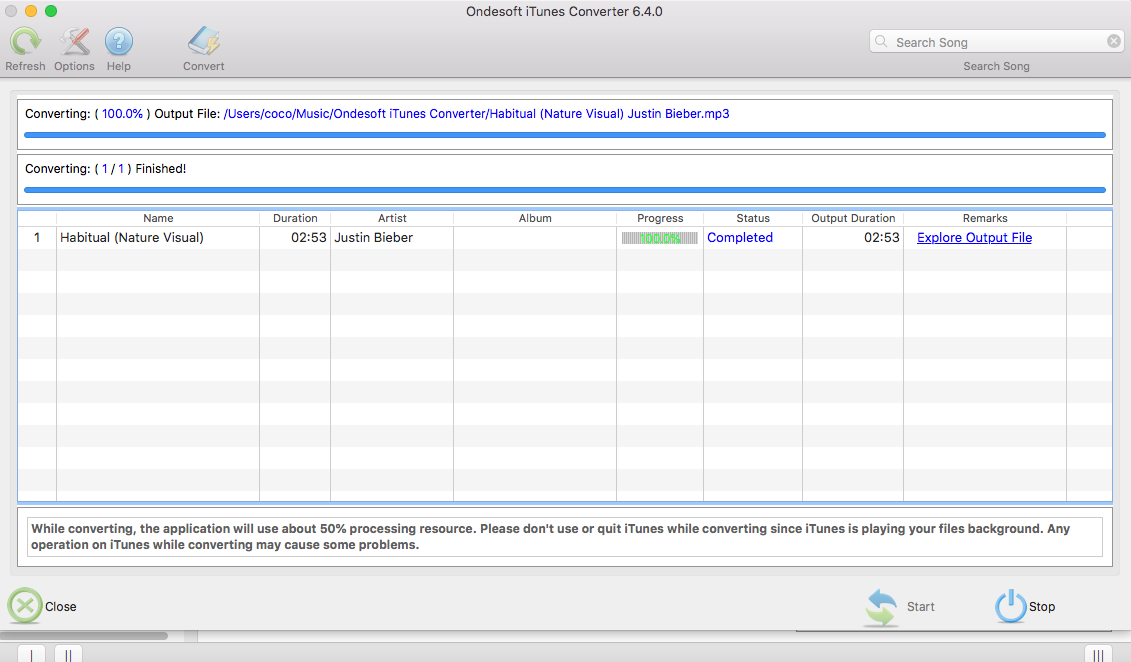Screen dimensions: 1131x662
Task: Click inside the Search Song input
Action: point(990,41)
